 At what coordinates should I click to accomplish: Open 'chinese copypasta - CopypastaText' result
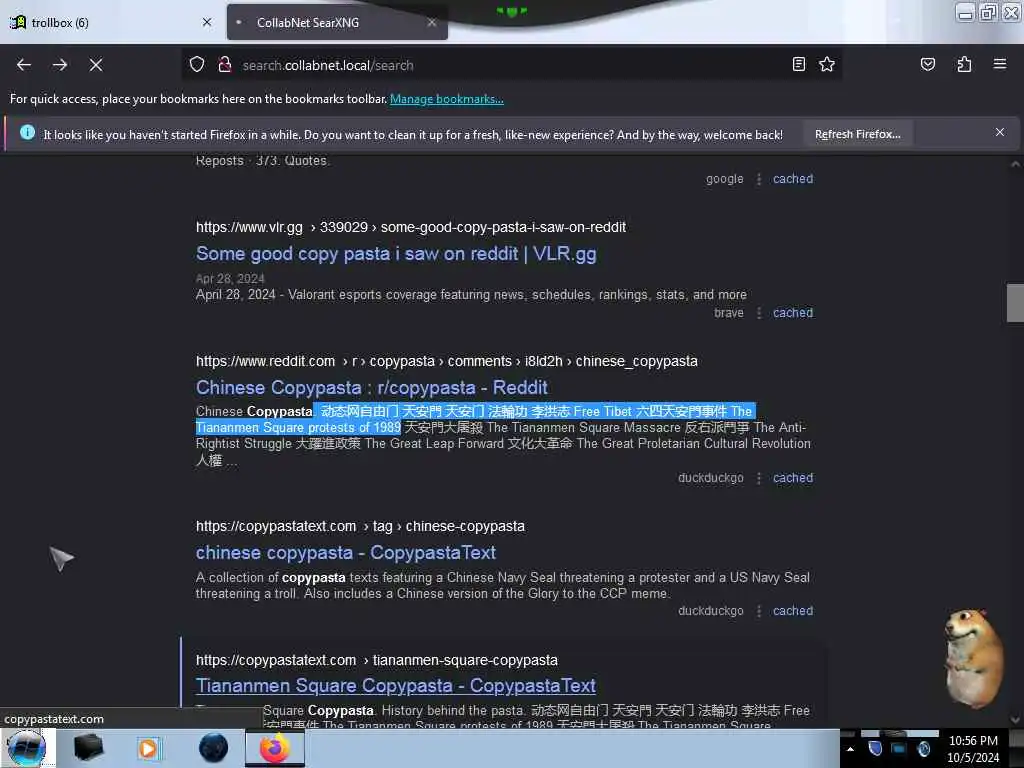(345, 552)
